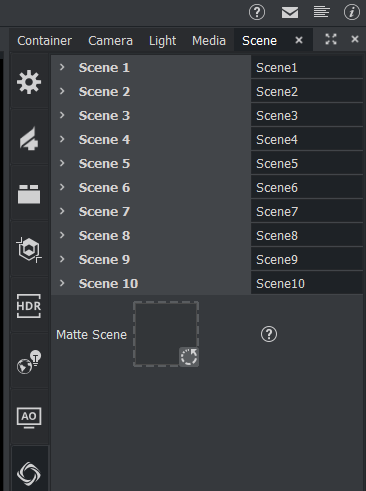The image size is (366, 491).
Task: Click the help icon beside Matte Scene
Action: pyautogui.click(x=269, y=334)
